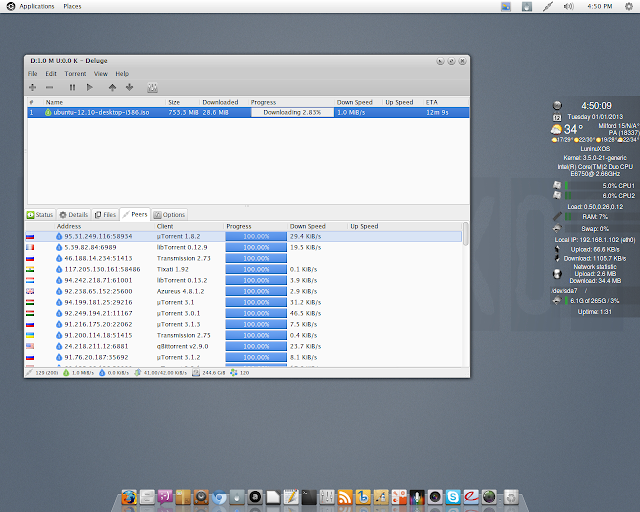640x512 pixels.
Task: Open the Torrent menu
Action: pos(75,74)
